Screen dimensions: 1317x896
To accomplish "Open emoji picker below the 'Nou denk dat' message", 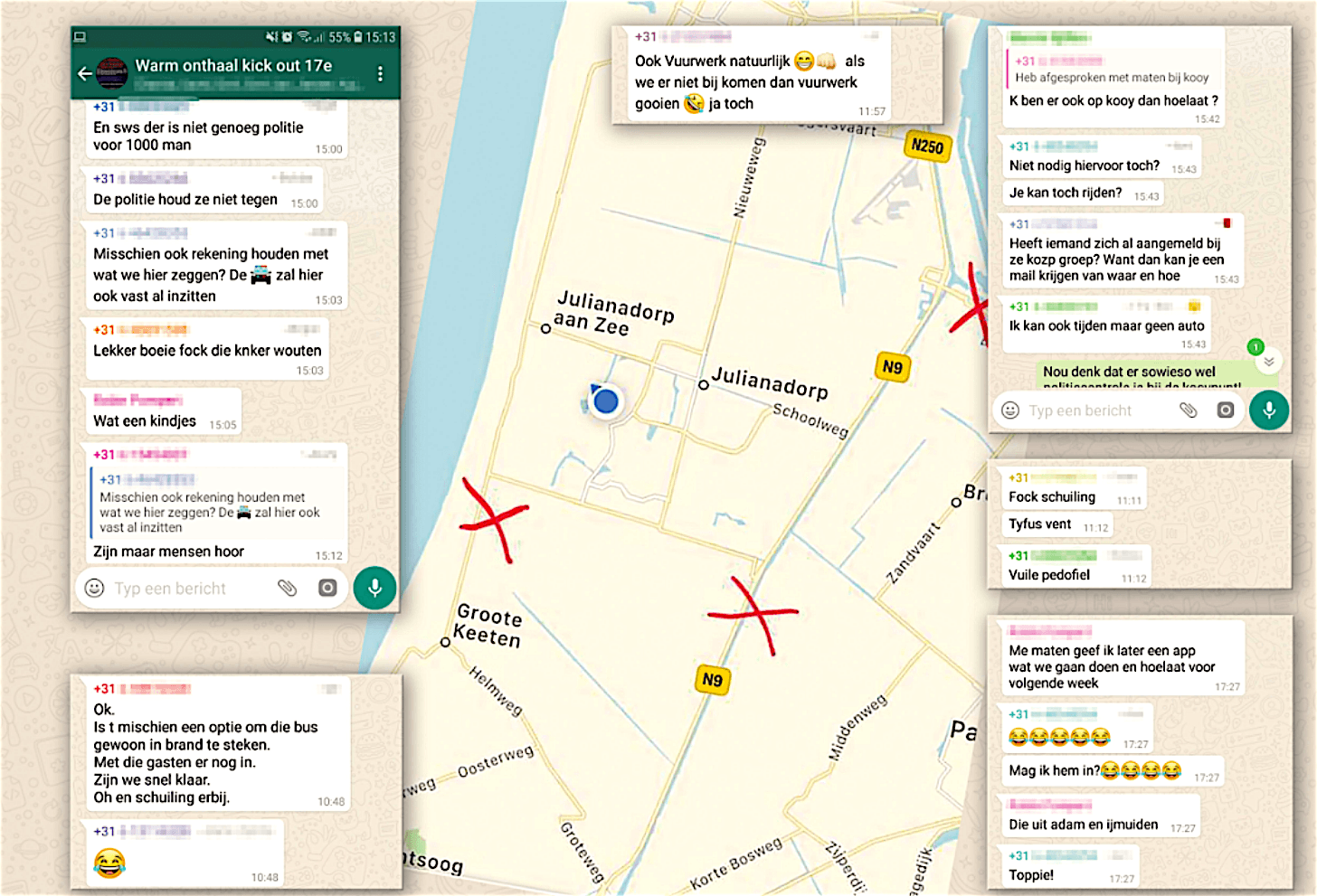I will click(1010, 410).
